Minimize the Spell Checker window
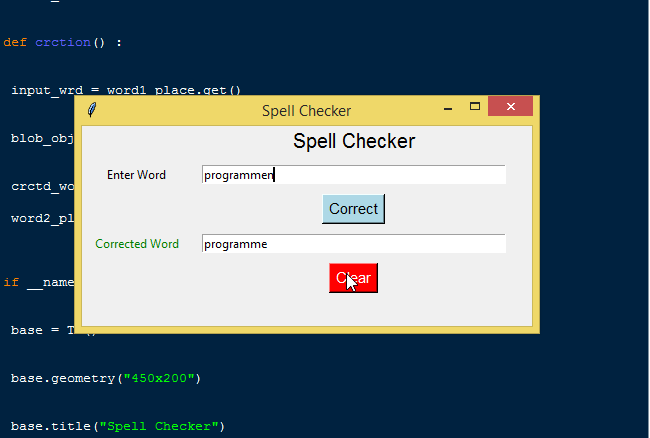Viewport: 650px width, 438px height. click(449, 108)
